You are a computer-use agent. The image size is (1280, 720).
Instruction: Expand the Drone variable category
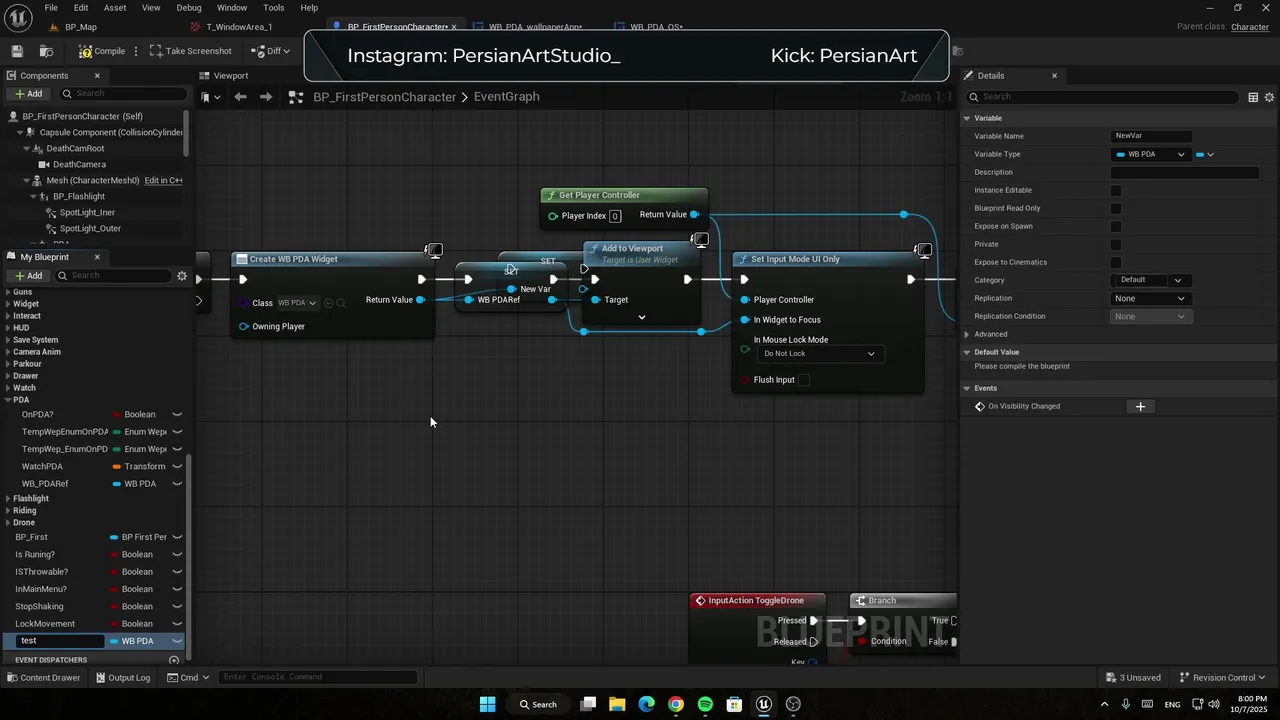pos(9,522)
